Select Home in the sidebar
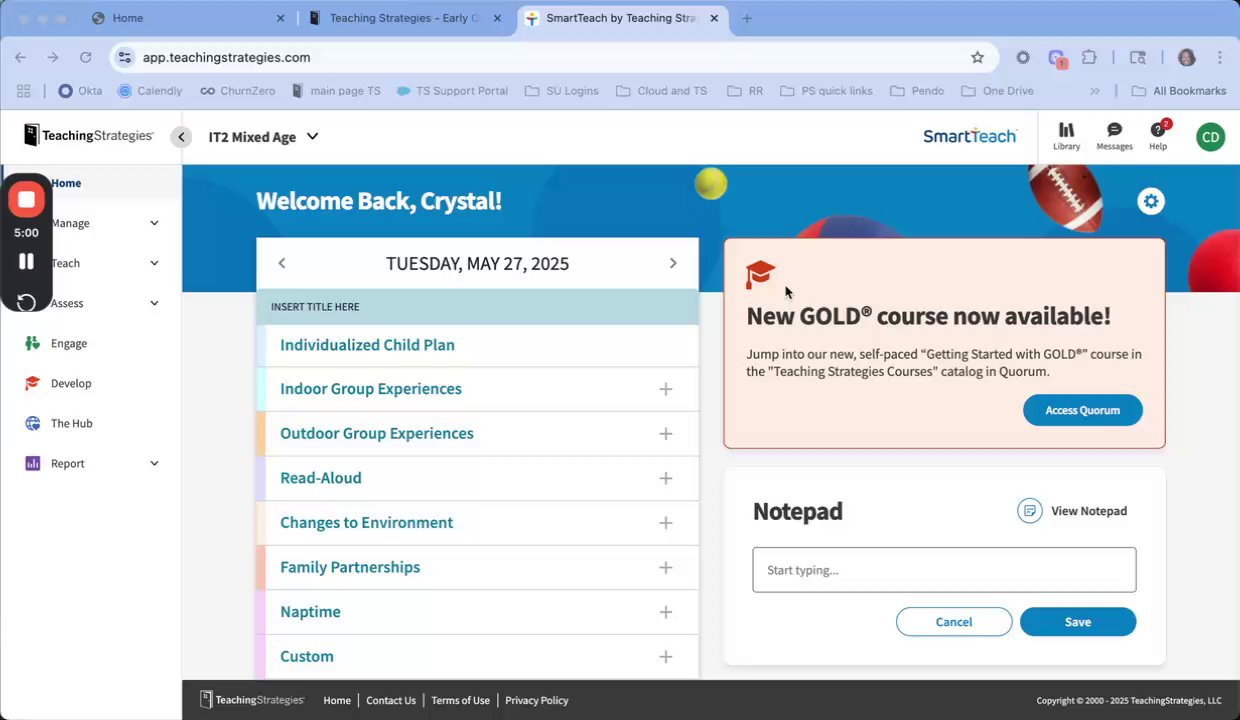 pos(66,183)
